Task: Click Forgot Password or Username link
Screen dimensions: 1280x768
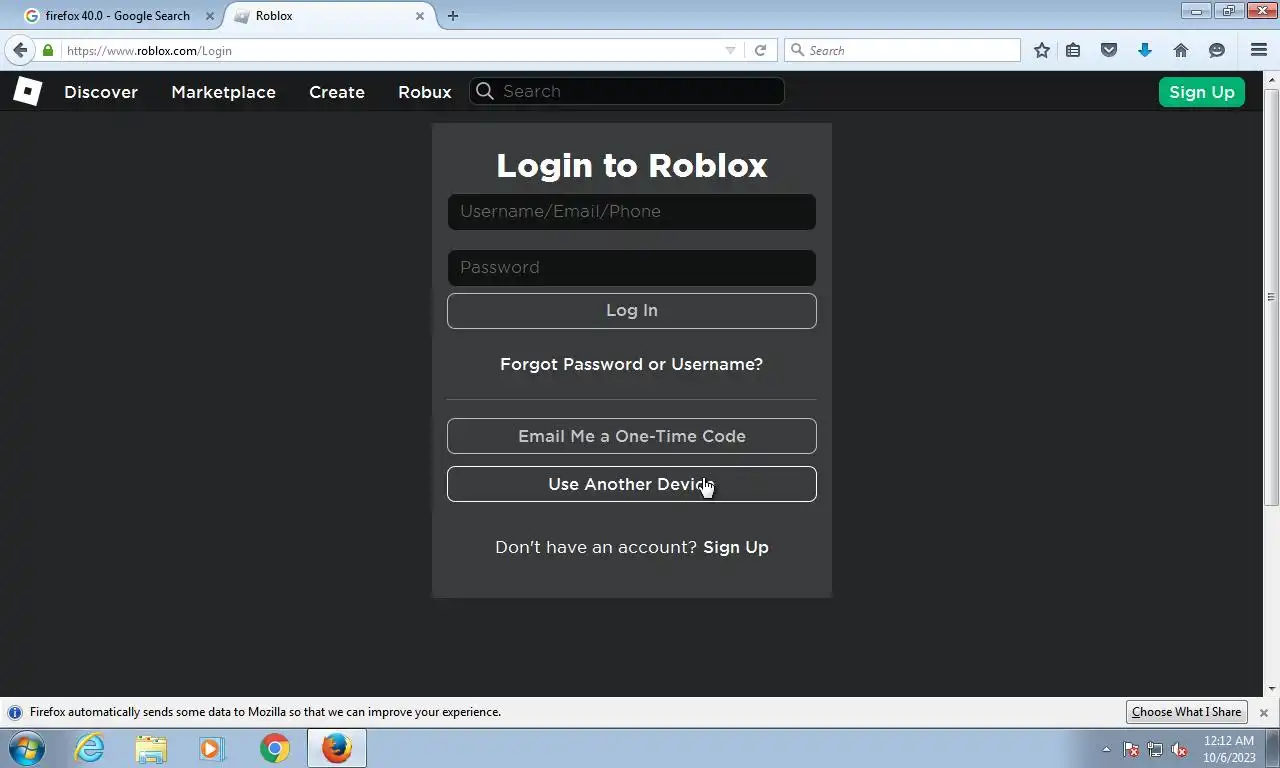Action: (x=631, y=364)
